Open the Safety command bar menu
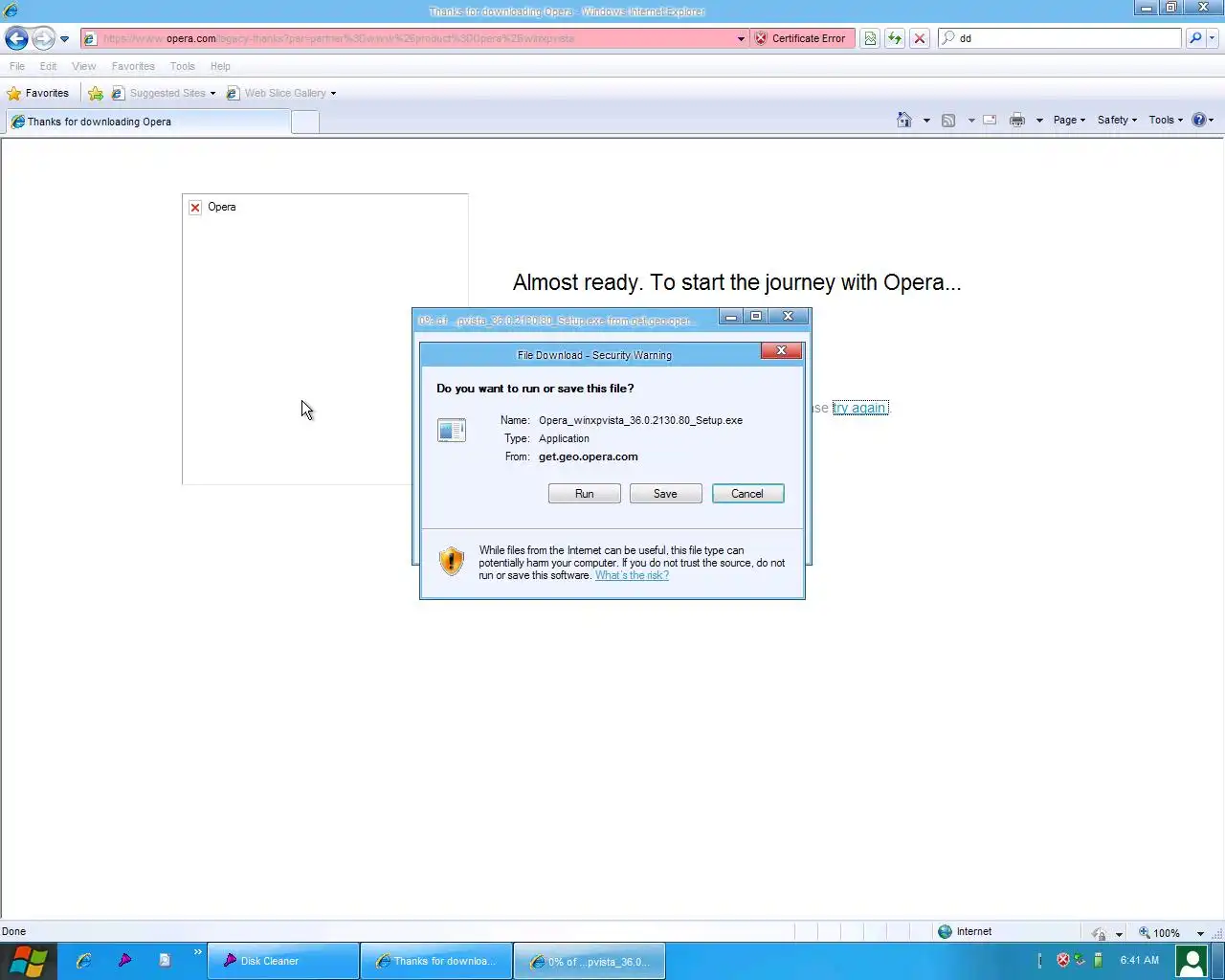Image resolution: width=1225 pixels, height=980 pixels. [1117, 120]
